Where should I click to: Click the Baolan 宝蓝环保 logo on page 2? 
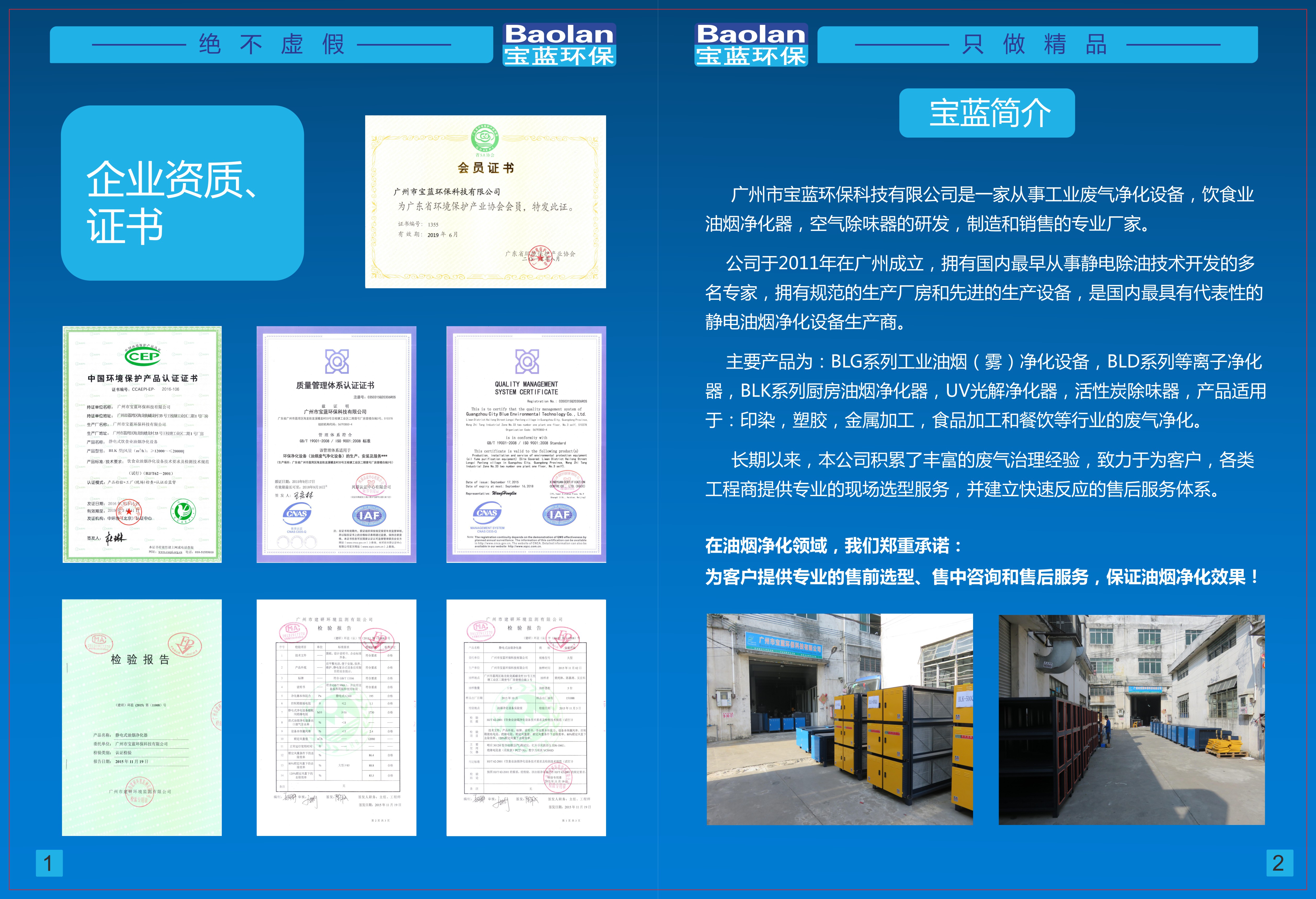pos(751,45)
